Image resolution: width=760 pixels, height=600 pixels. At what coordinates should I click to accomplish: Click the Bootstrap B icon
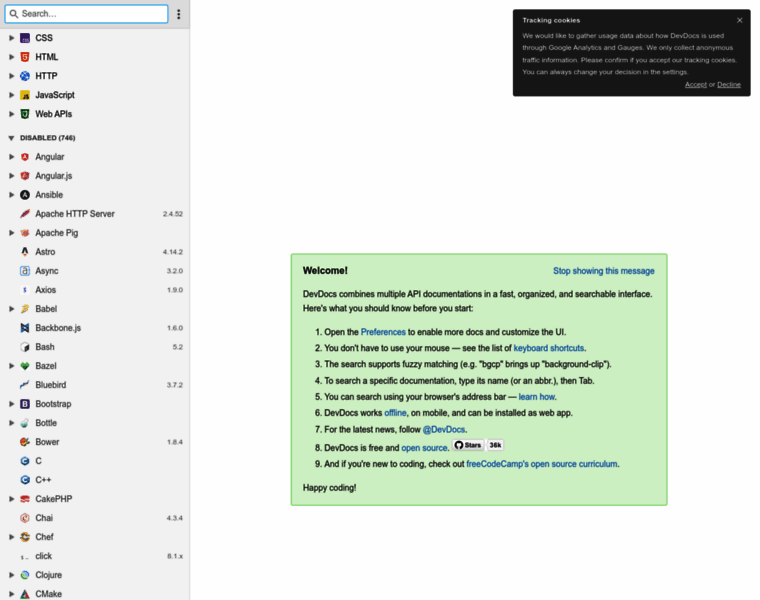tap(25, 404)
